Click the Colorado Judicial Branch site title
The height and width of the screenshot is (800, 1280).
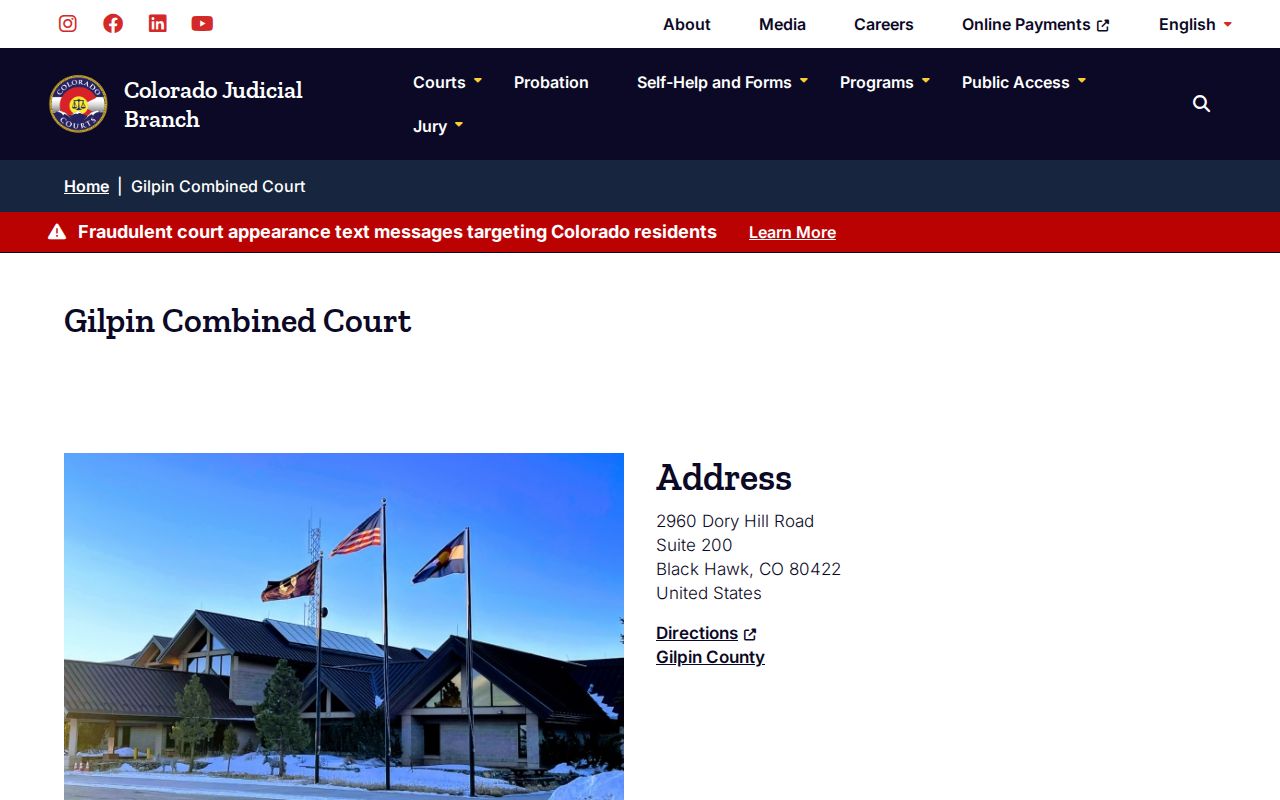tap(213, 104)
